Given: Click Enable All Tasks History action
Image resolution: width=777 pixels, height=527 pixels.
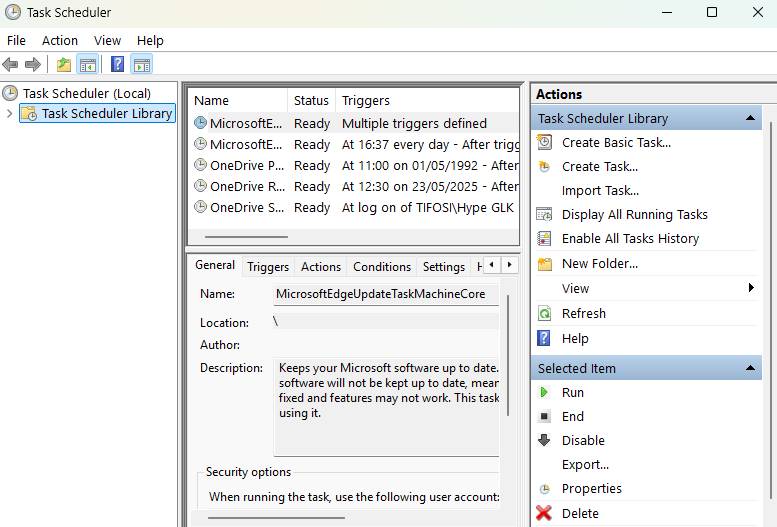Looking at the screenshot, I should pos(630,238).
